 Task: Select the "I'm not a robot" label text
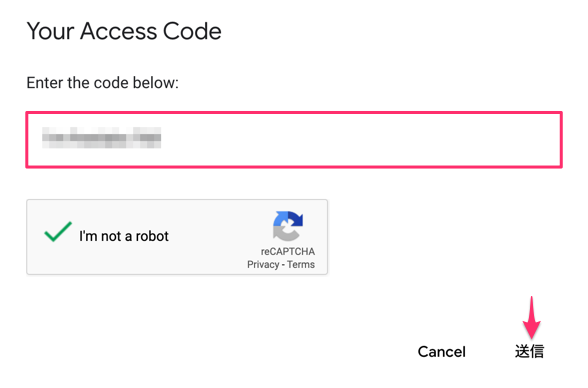(x=124, y=236)
